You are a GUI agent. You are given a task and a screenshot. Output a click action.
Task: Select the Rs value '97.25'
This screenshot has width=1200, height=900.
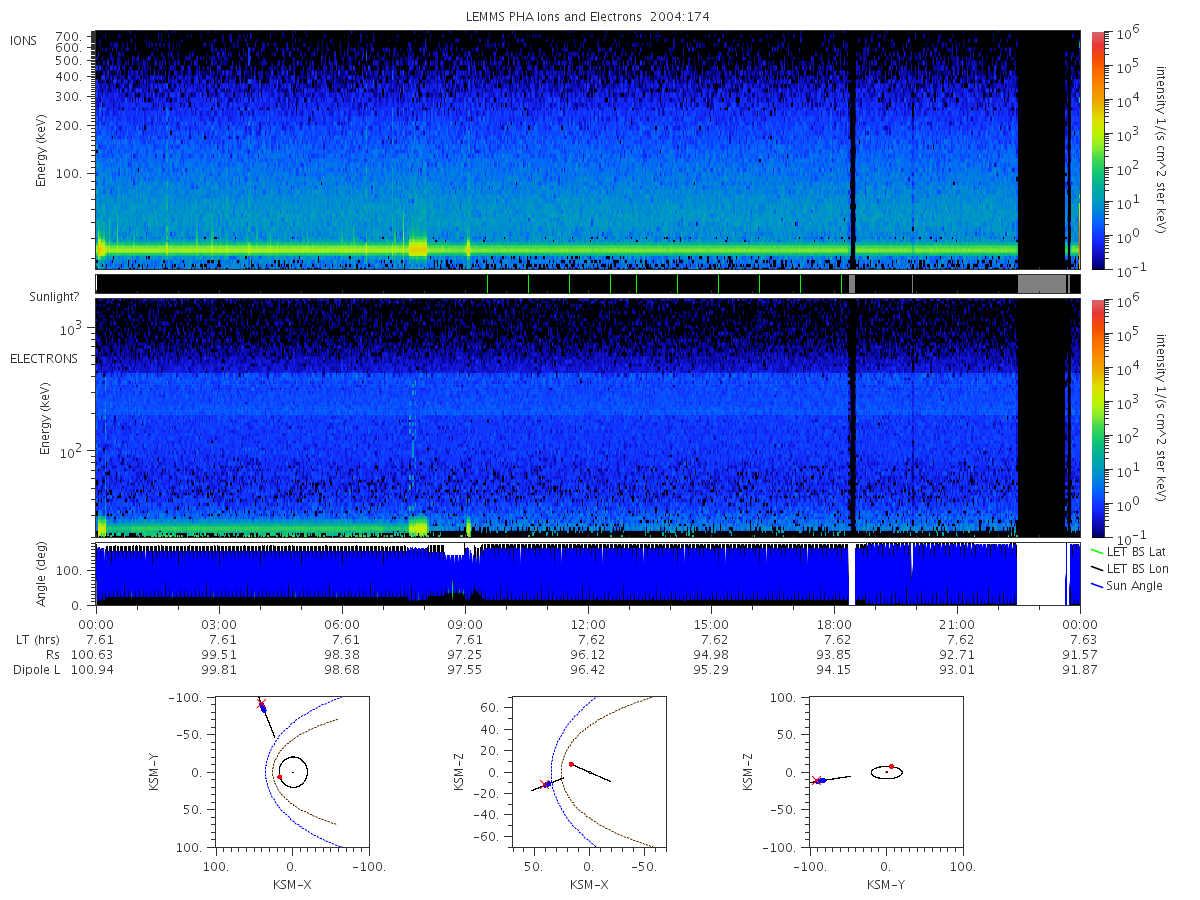[466, 654]
